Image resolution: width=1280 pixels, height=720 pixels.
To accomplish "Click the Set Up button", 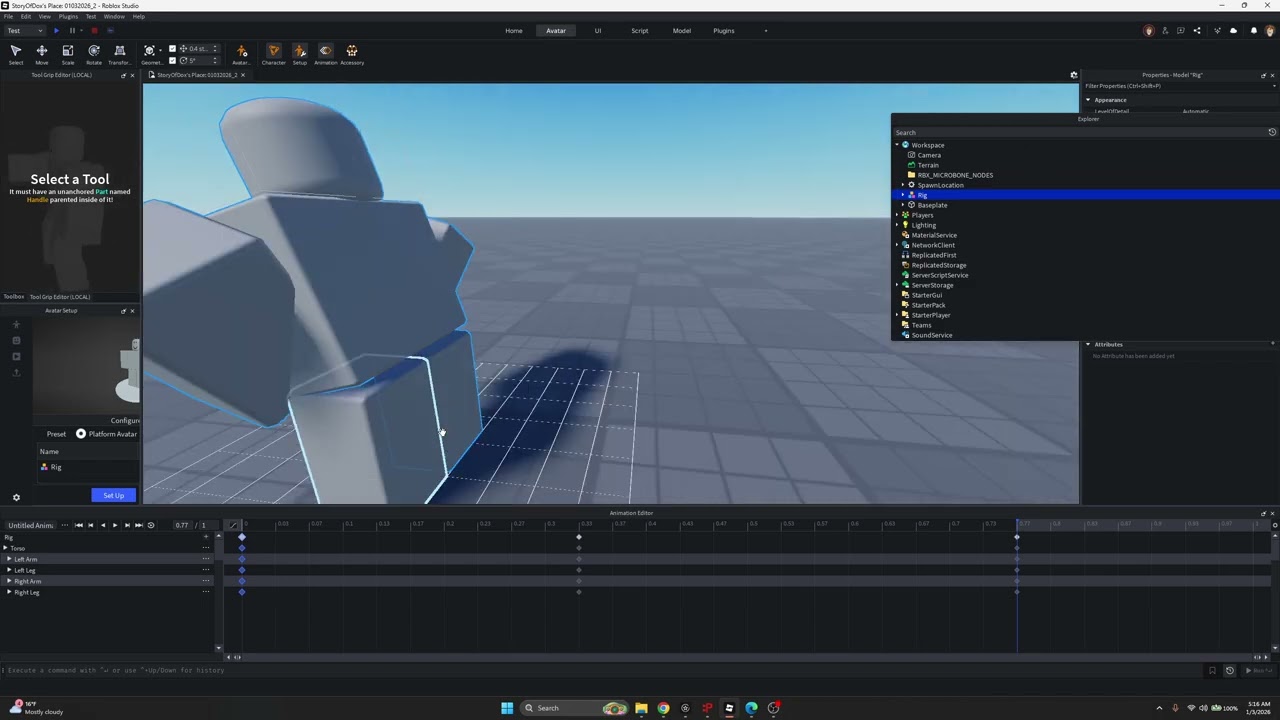I will click(x=113, y=496).
